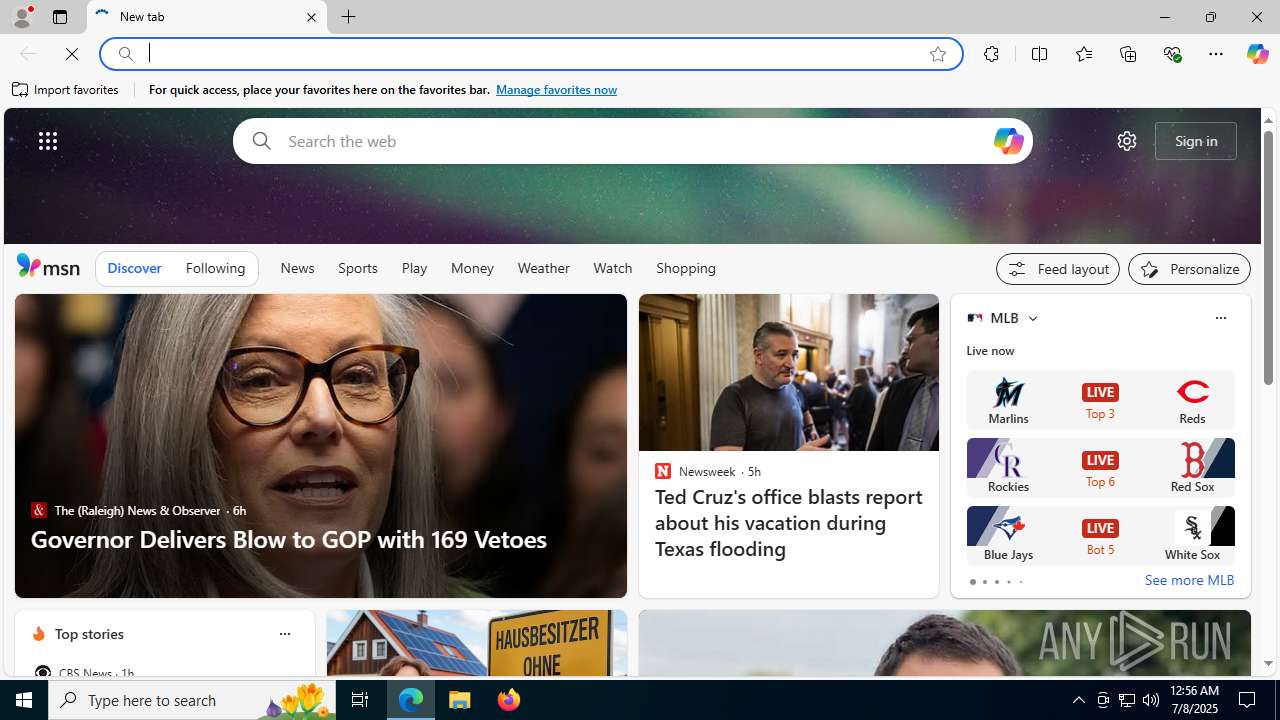1280x720 pixels.
Task: Open Settings and more menu
Action: tap(1216, 54)
